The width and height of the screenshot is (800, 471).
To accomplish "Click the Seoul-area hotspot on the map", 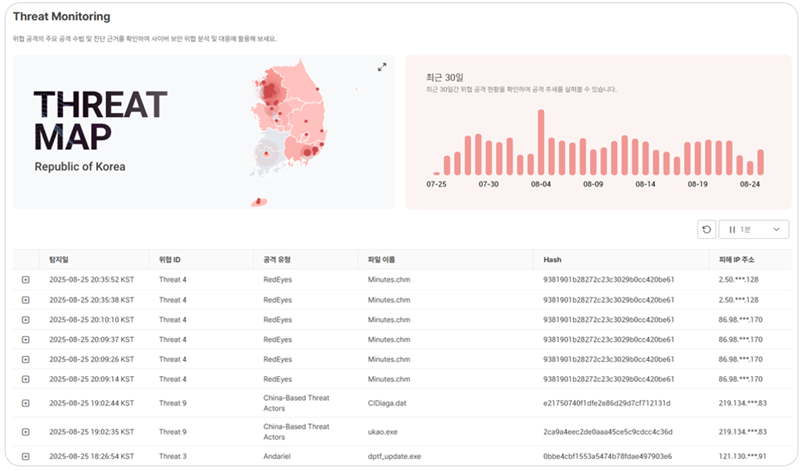I will 270,91.
